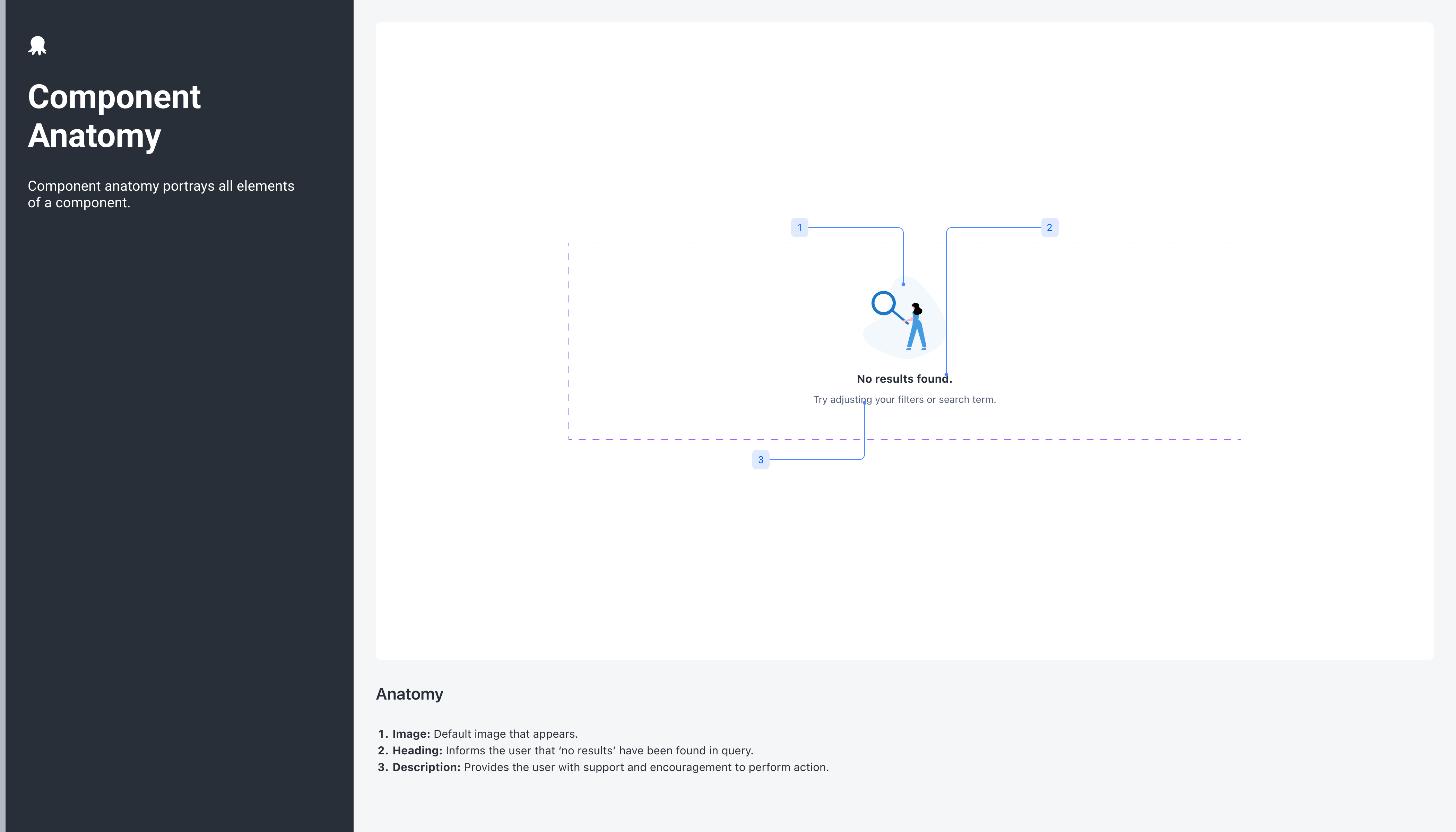Click the sidebar subtitle about component anatomy
Image resolution: width=1456 pixels, height=832 pixels.
tap(161, 194)
